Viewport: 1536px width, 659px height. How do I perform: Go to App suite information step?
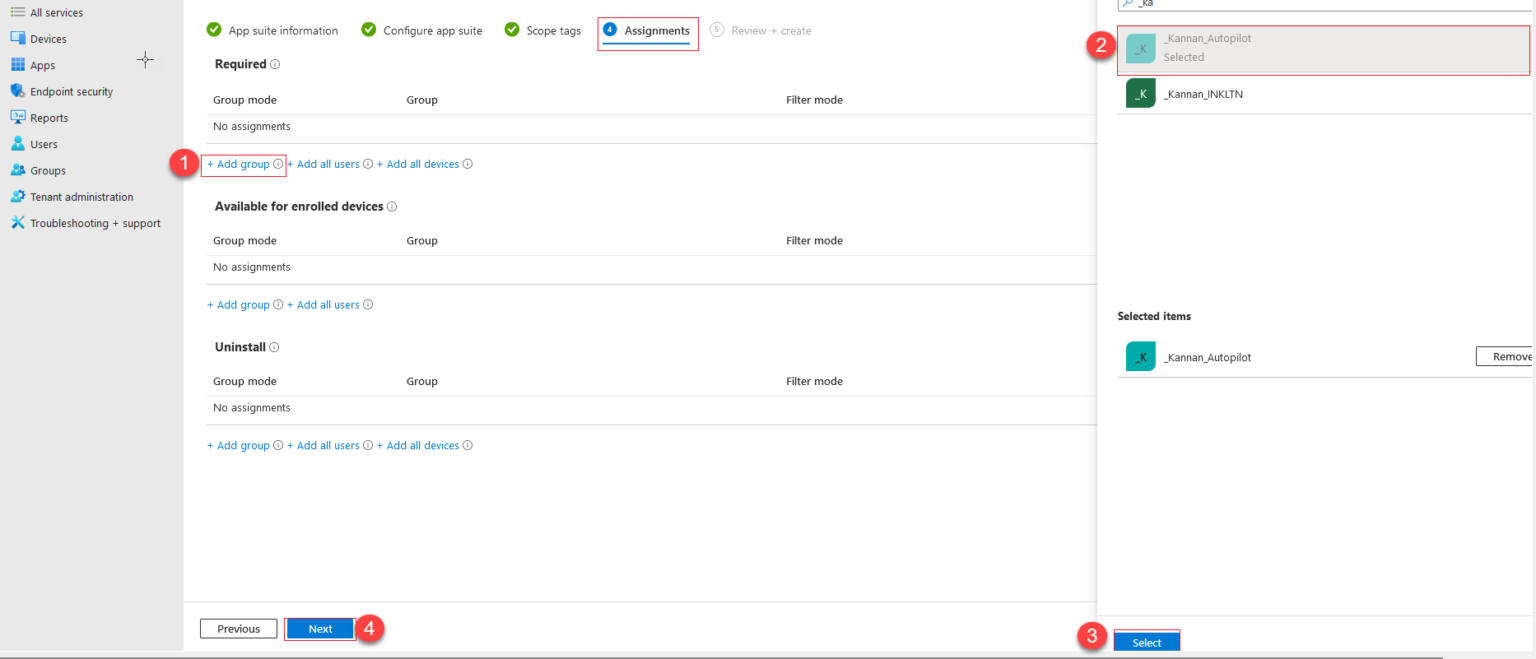coord(283,31)
